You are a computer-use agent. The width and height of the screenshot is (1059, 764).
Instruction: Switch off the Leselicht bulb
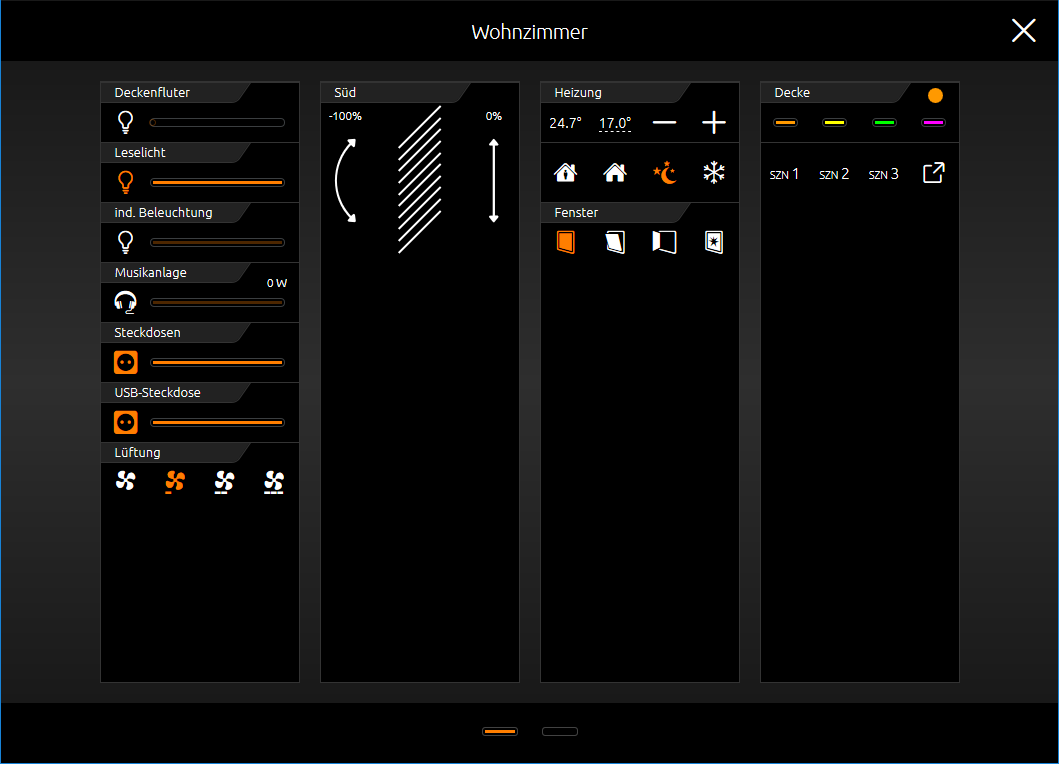(126, 182)
